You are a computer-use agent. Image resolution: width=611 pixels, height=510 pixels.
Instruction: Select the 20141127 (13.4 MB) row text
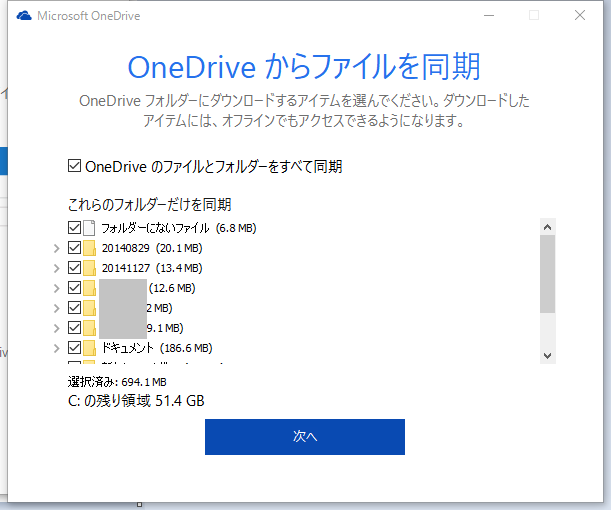[x=152, y=268]
